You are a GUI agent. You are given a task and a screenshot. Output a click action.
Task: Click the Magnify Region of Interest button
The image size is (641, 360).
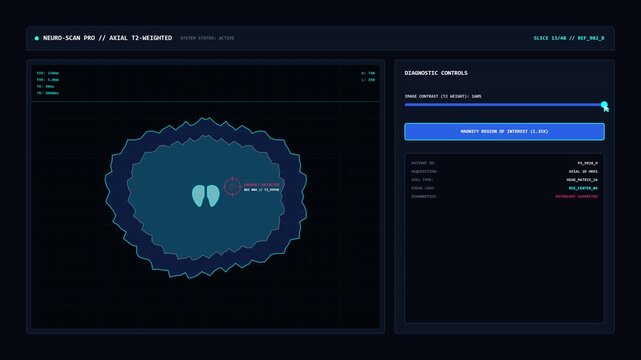pyautogui.click(x=504, y=132)
